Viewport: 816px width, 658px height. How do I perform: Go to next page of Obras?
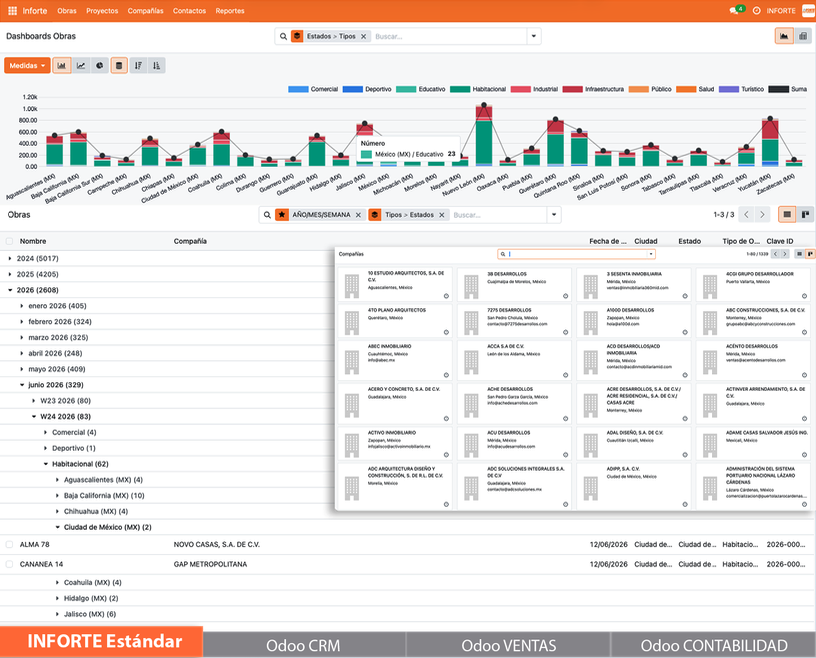[762, 214]
